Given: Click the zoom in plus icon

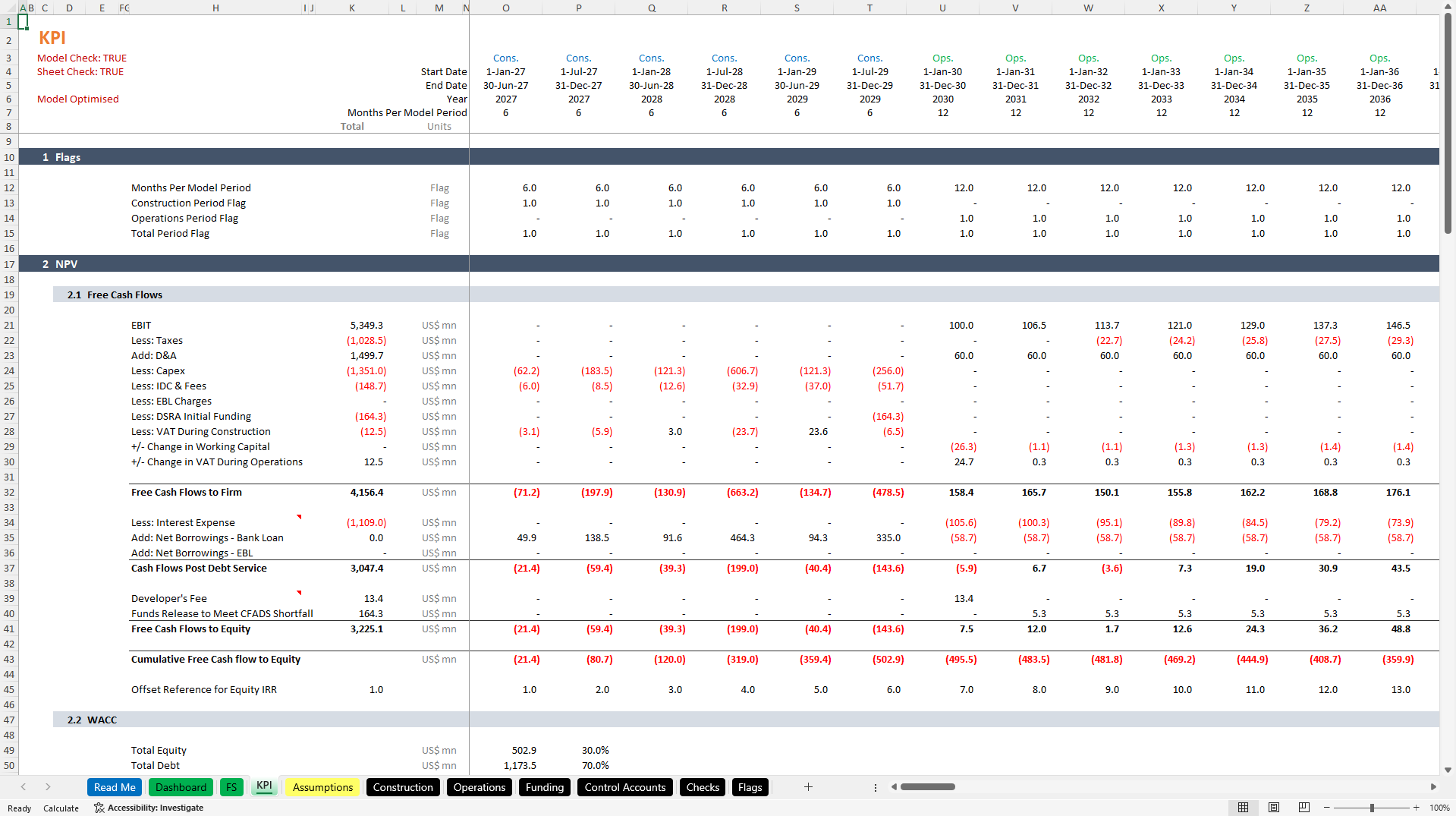Looking at the screenshot, I should coord(1416,808).
